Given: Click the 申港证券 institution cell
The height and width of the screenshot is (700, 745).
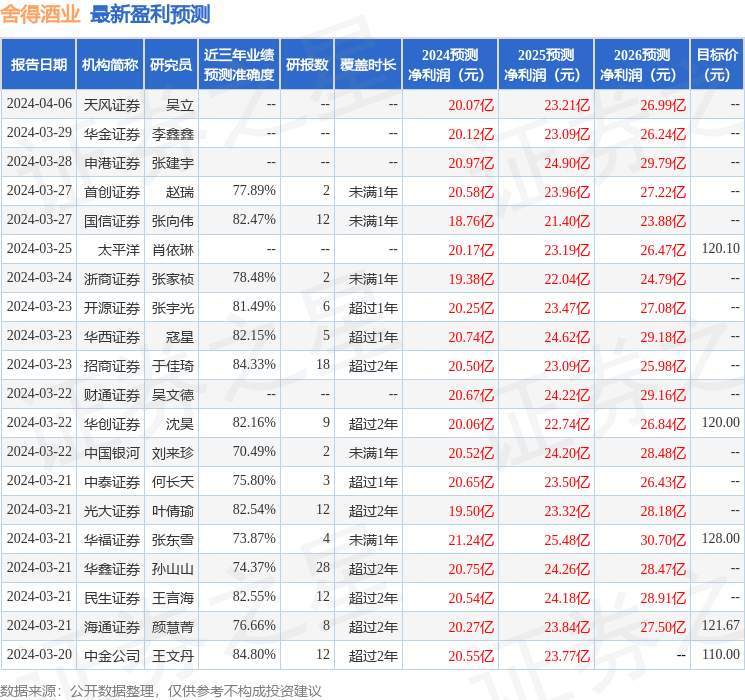Looking at the screenshot, I should pos(112,163).
